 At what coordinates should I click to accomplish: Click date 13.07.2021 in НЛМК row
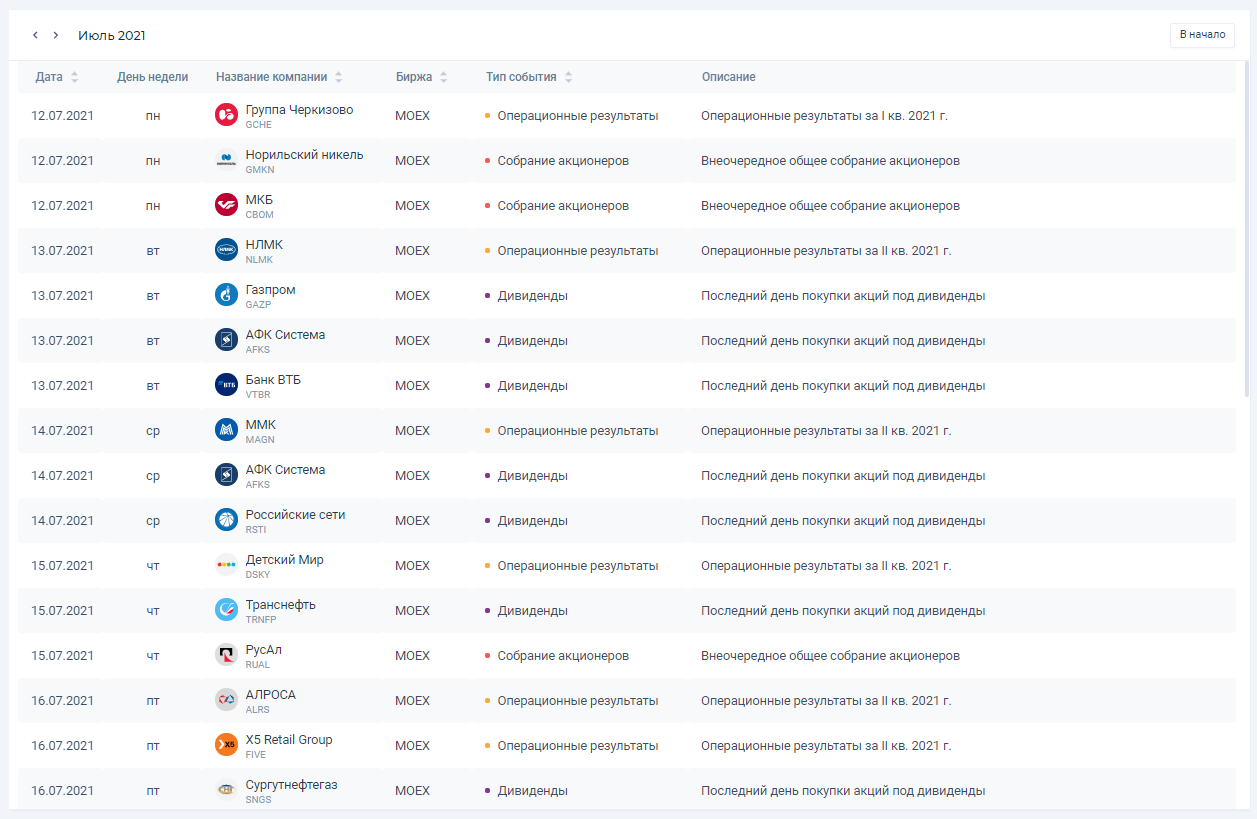[x=62, y=250]
